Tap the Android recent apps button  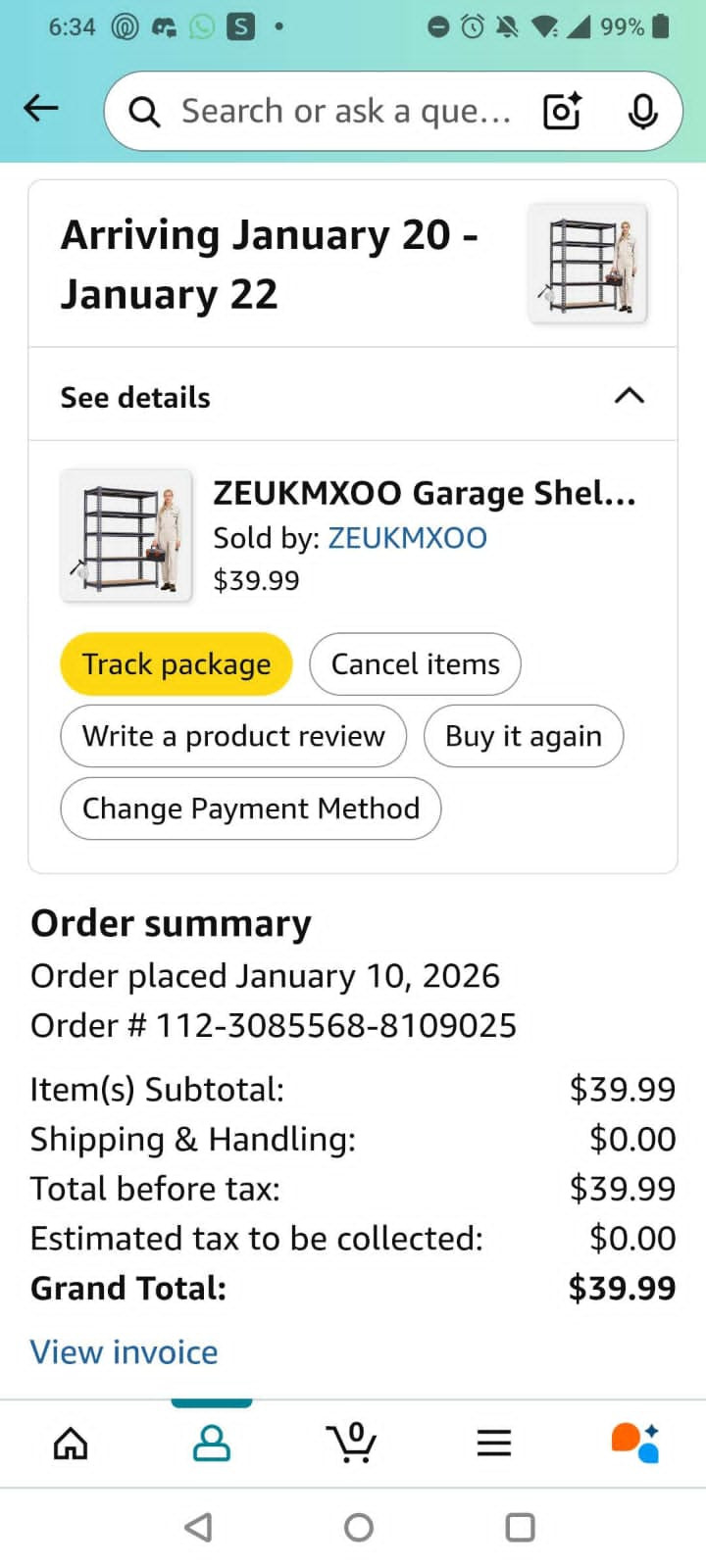tap(520, 1527)
